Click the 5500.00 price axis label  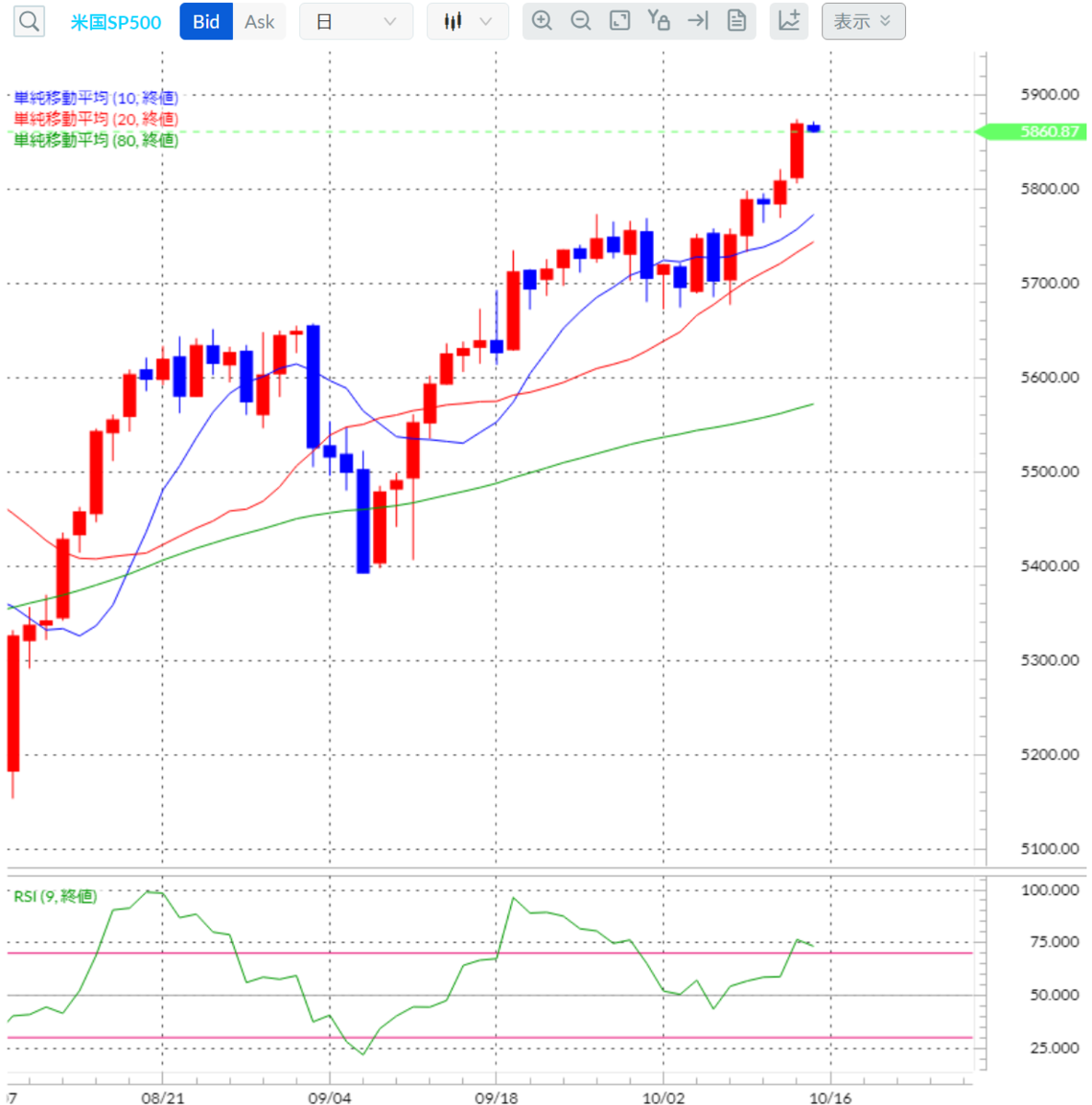point(1050,471)
